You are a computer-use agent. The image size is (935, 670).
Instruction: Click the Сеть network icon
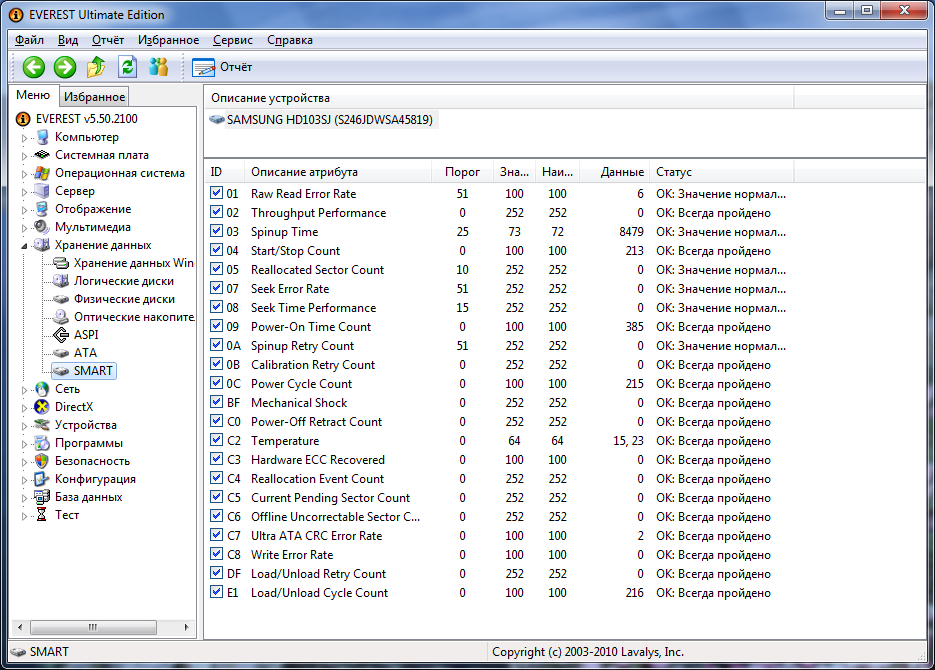42,389
